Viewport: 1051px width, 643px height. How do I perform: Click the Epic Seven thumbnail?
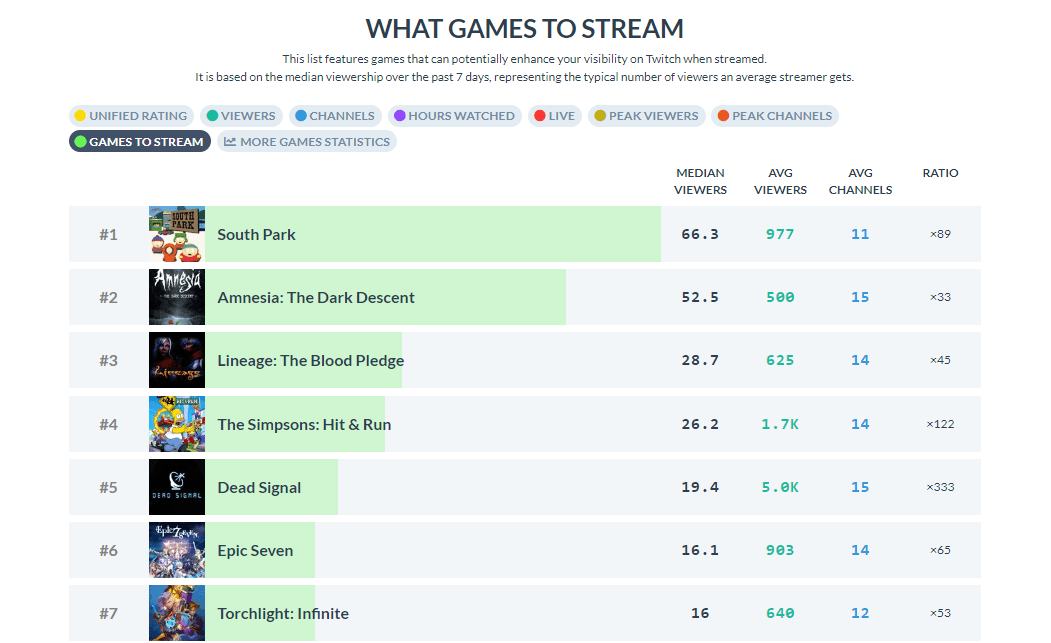(176, 550)
